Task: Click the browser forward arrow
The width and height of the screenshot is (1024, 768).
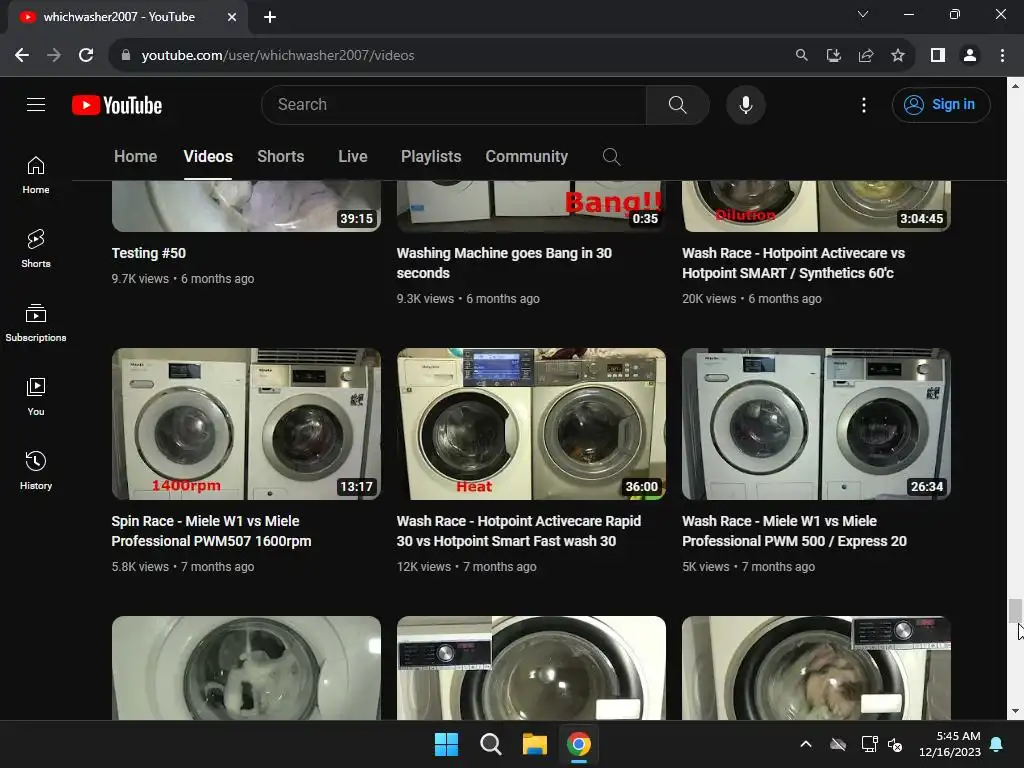Action: coord(54,56)
